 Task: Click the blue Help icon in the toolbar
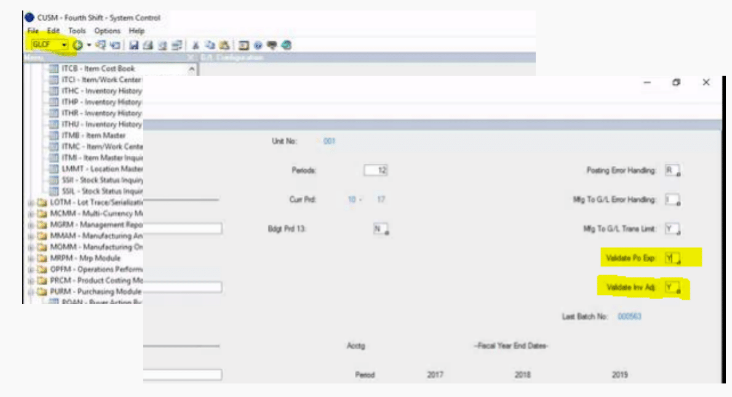click(x=258, y=45)
